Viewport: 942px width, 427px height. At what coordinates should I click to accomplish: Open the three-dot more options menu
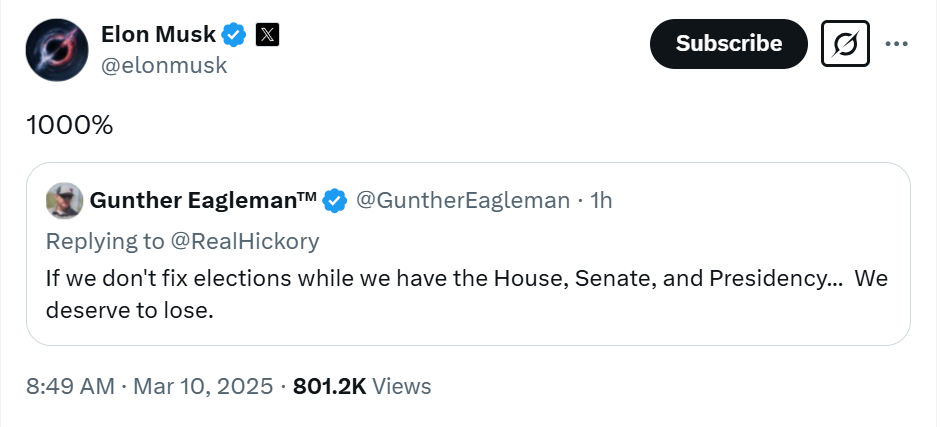tap(896, 44)
